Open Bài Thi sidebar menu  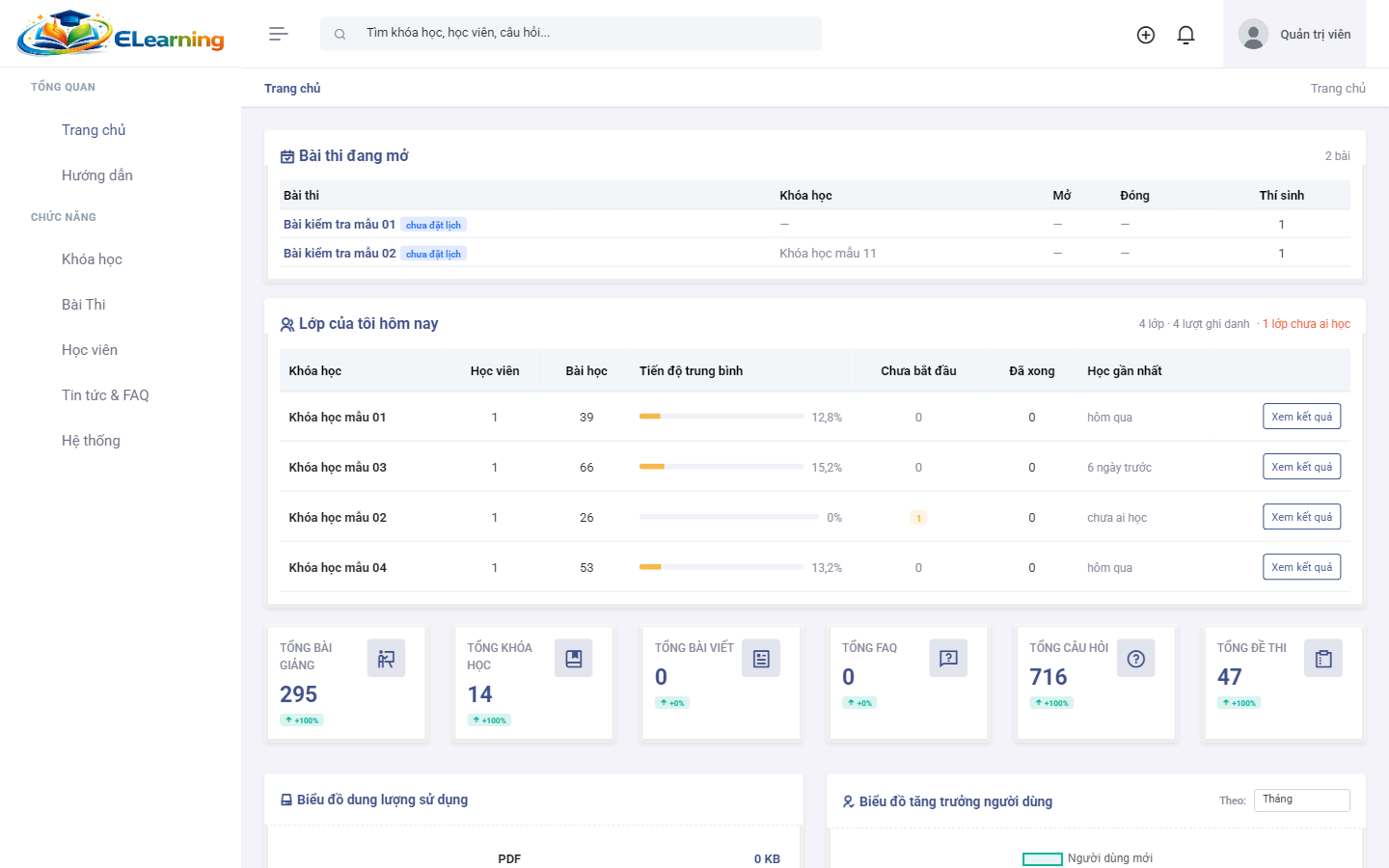tap(84, 305)
